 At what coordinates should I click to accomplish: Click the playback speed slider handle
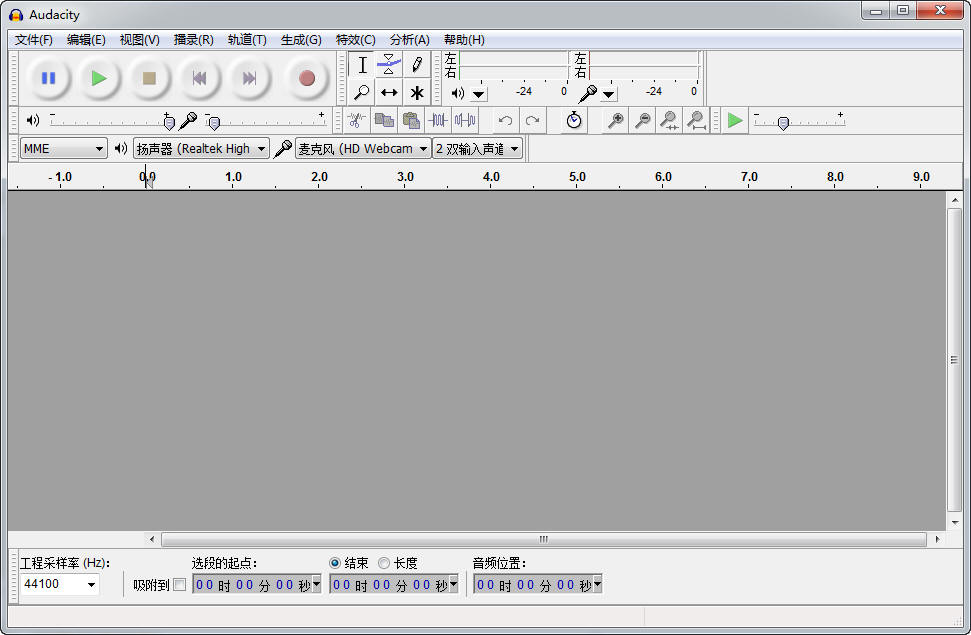(x=783, y=123)
